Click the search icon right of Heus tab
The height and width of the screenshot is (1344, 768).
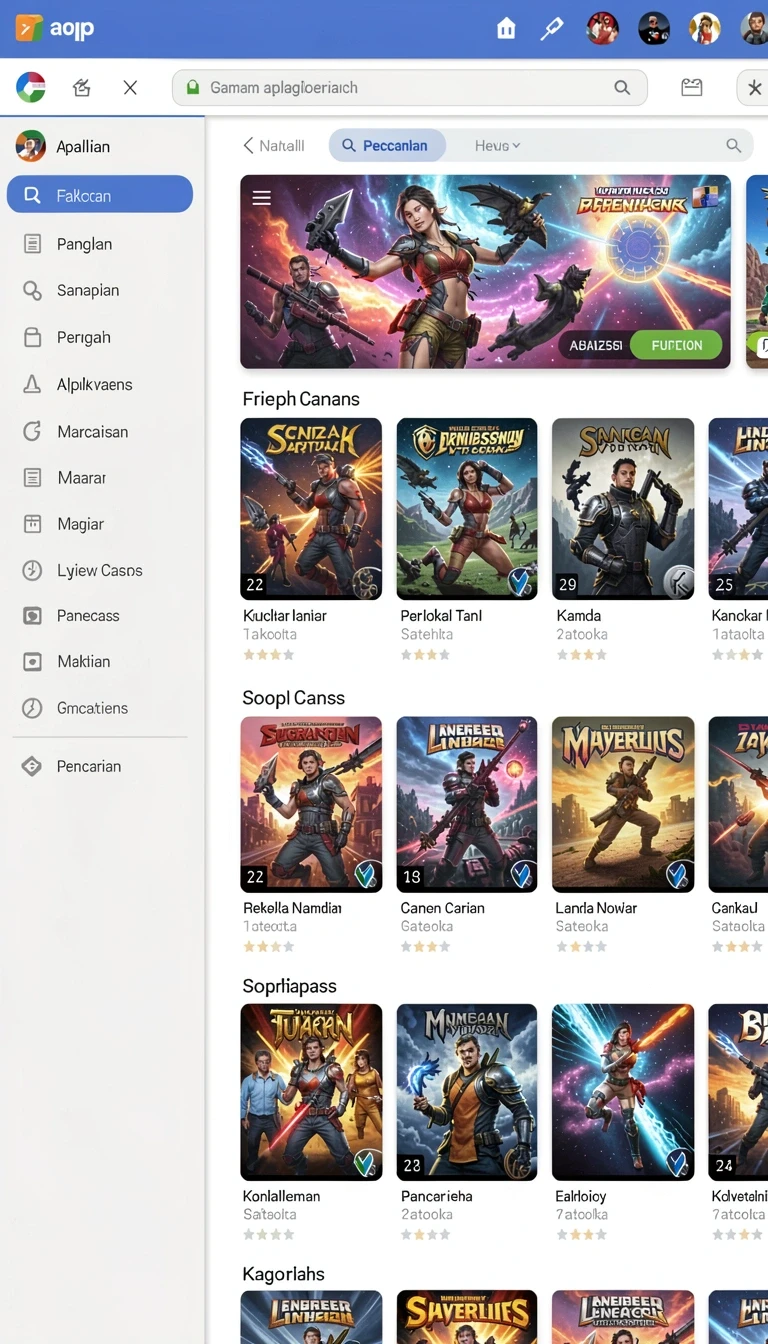(x=734, y=146)
